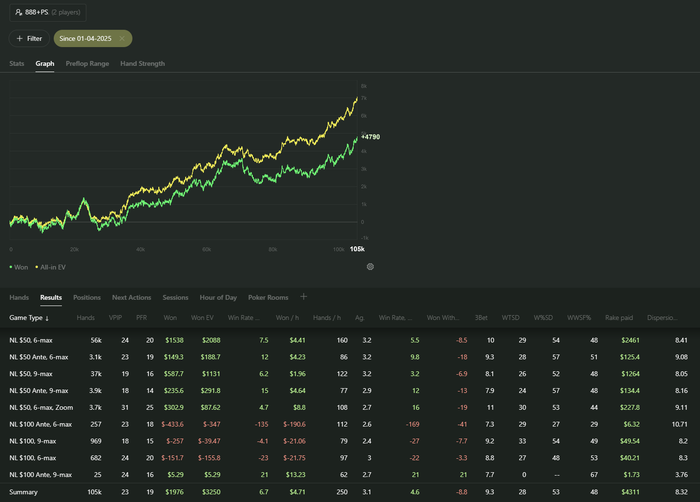Toggle the All-in EV line in legend

[50, 267]
